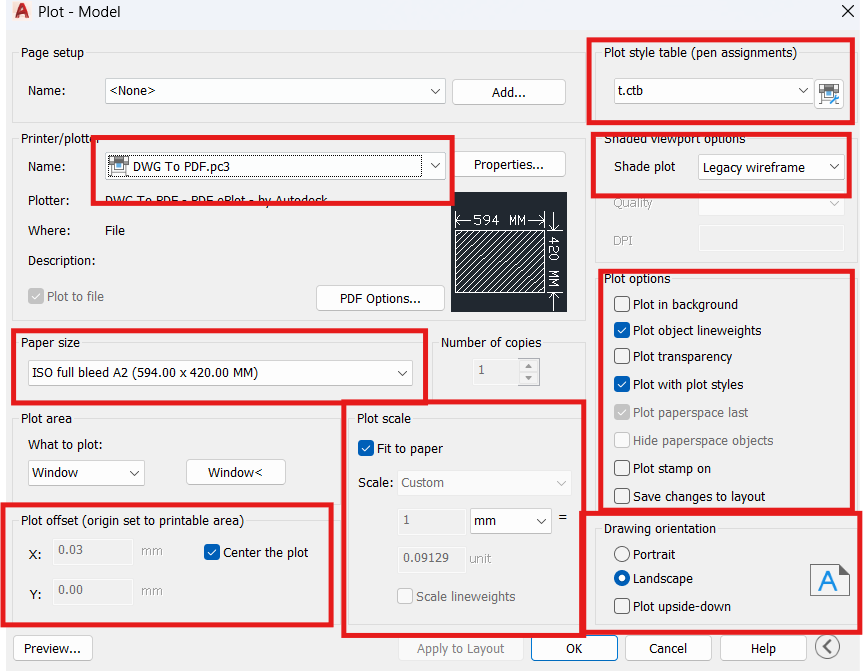Click the landscape orientation page icon
863x671 pixels.
tap(828, 580)
